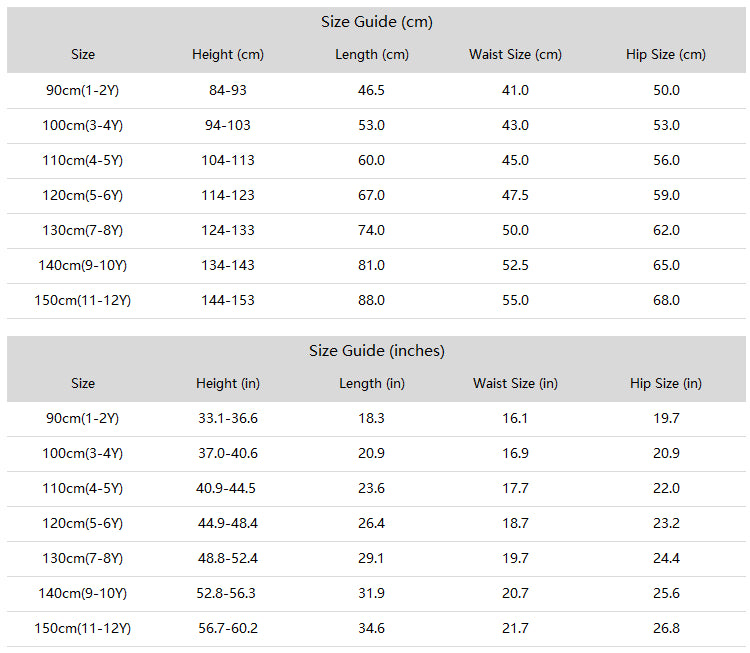Click the 'Hip Size (in)' column header
750x653 pixels.
point(666,383)
